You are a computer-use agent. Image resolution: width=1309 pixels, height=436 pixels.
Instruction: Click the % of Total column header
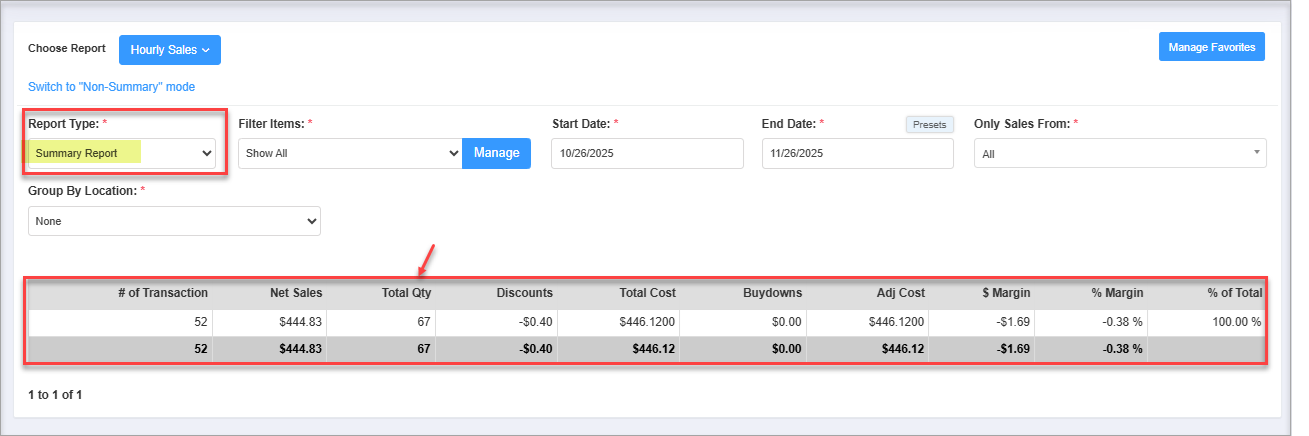[x=1234, y=293]
